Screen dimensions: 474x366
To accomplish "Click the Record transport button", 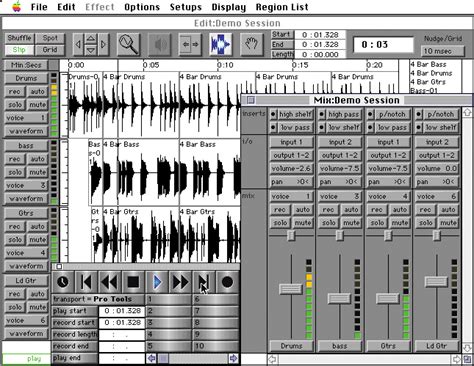I will pos(227,282).
